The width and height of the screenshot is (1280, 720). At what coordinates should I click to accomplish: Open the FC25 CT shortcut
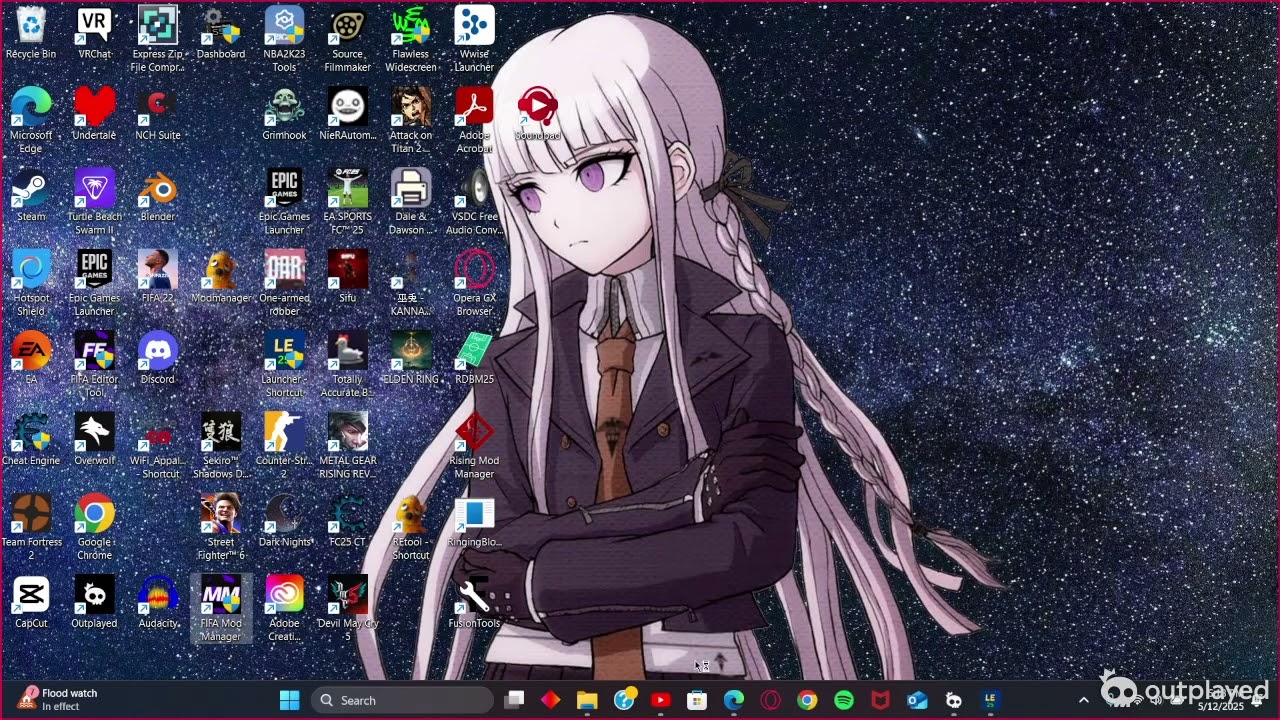click(347, 519)
